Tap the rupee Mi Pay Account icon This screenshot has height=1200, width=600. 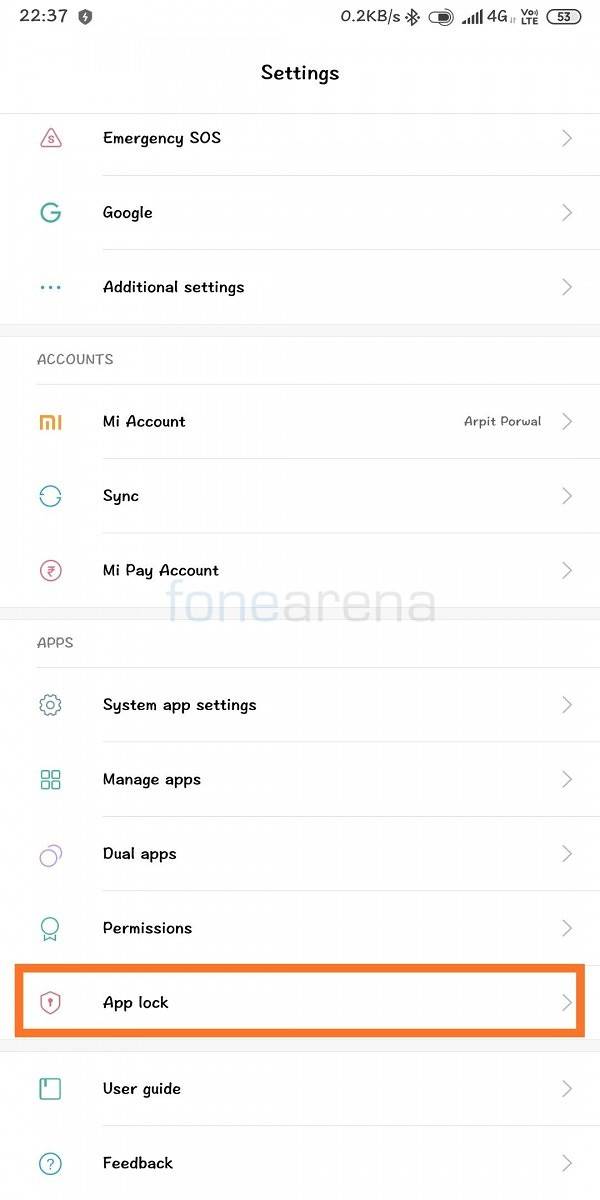(x=50, y=570)
